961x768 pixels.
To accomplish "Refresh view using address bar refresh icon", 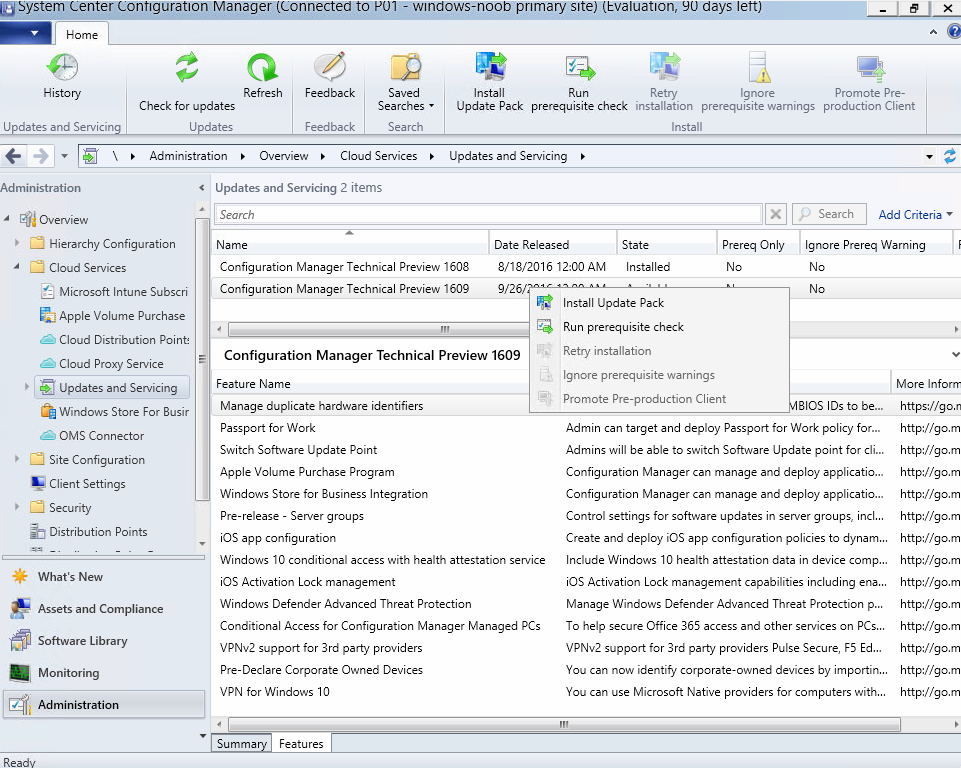I will coord(949,156).
